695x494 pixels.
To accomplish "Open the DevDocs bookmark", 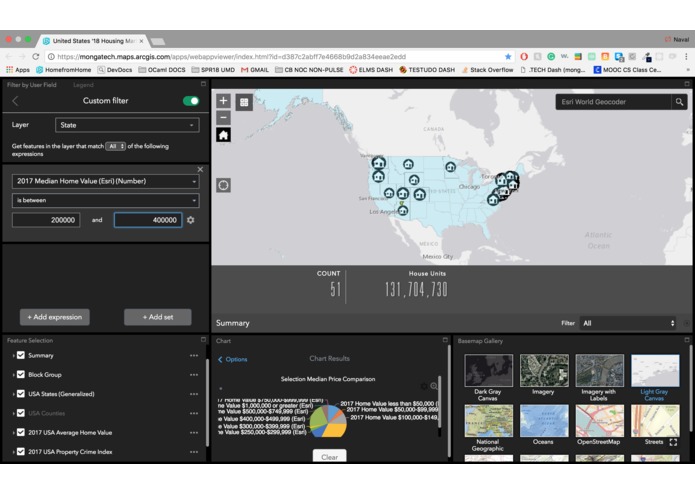I will coord(115,70).
